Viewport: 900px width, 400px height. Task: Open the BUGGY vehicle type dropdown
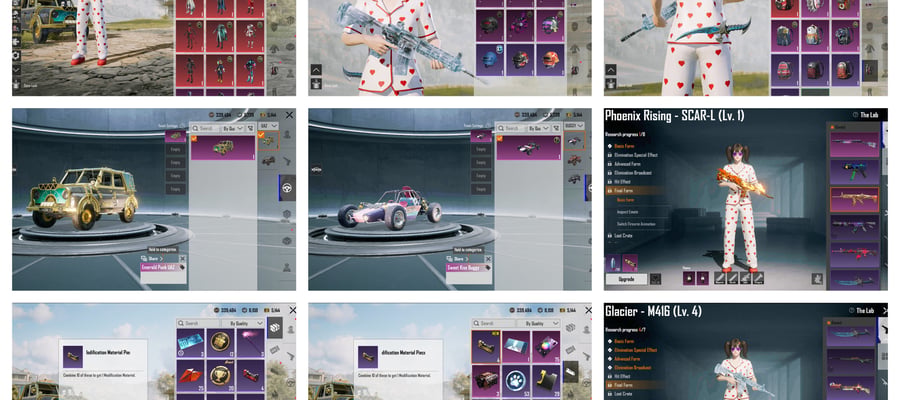[574, 126]
